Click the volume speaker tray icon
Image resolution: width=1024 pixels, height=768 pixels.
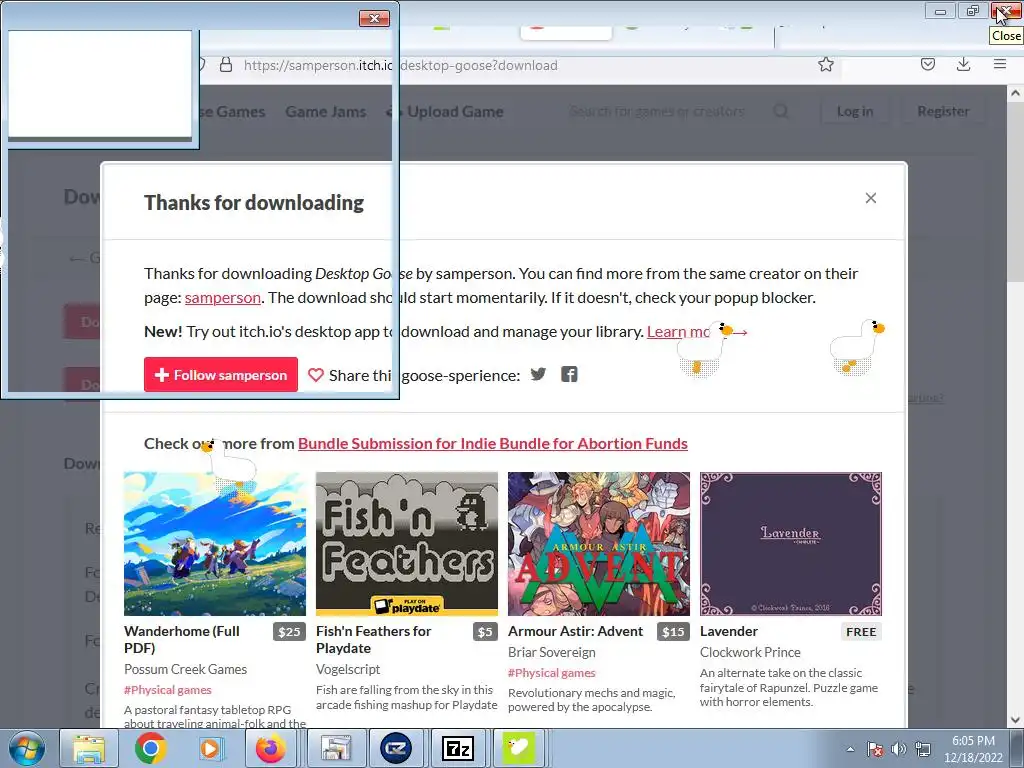(899, 749)
